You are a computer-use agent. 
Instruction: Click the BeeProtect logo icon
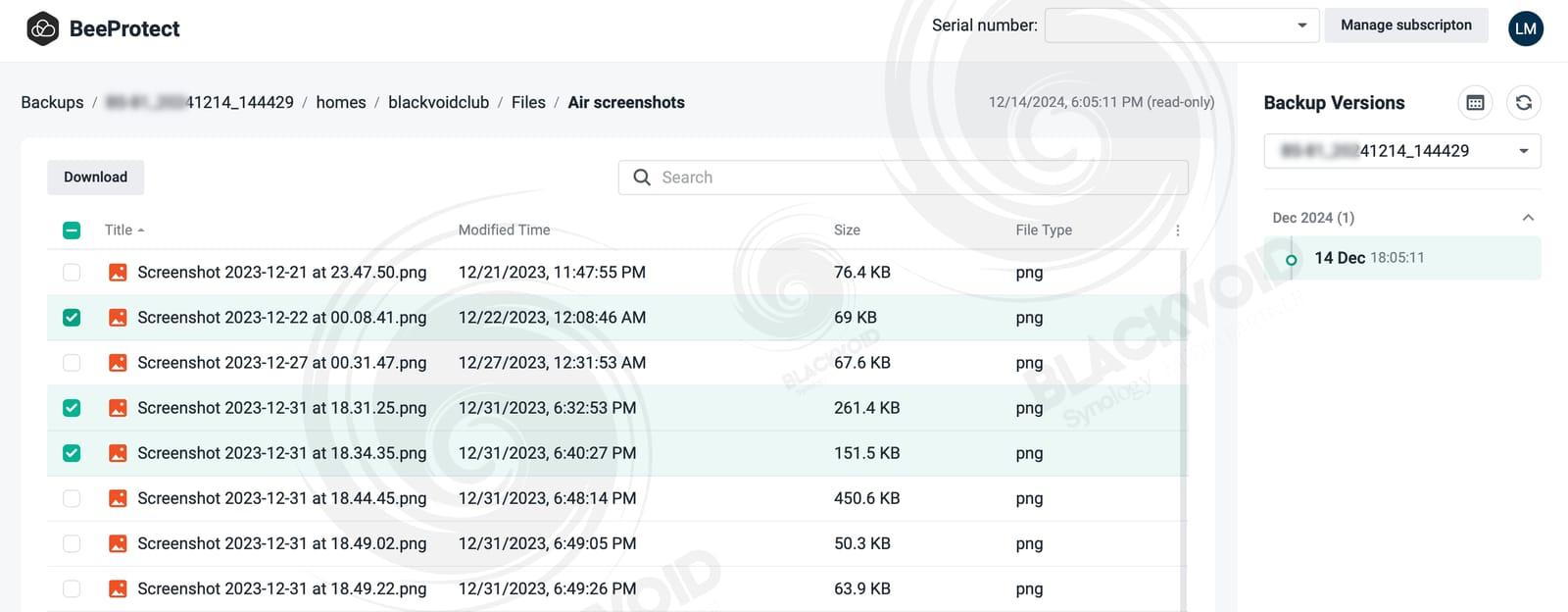pos(43,28)
